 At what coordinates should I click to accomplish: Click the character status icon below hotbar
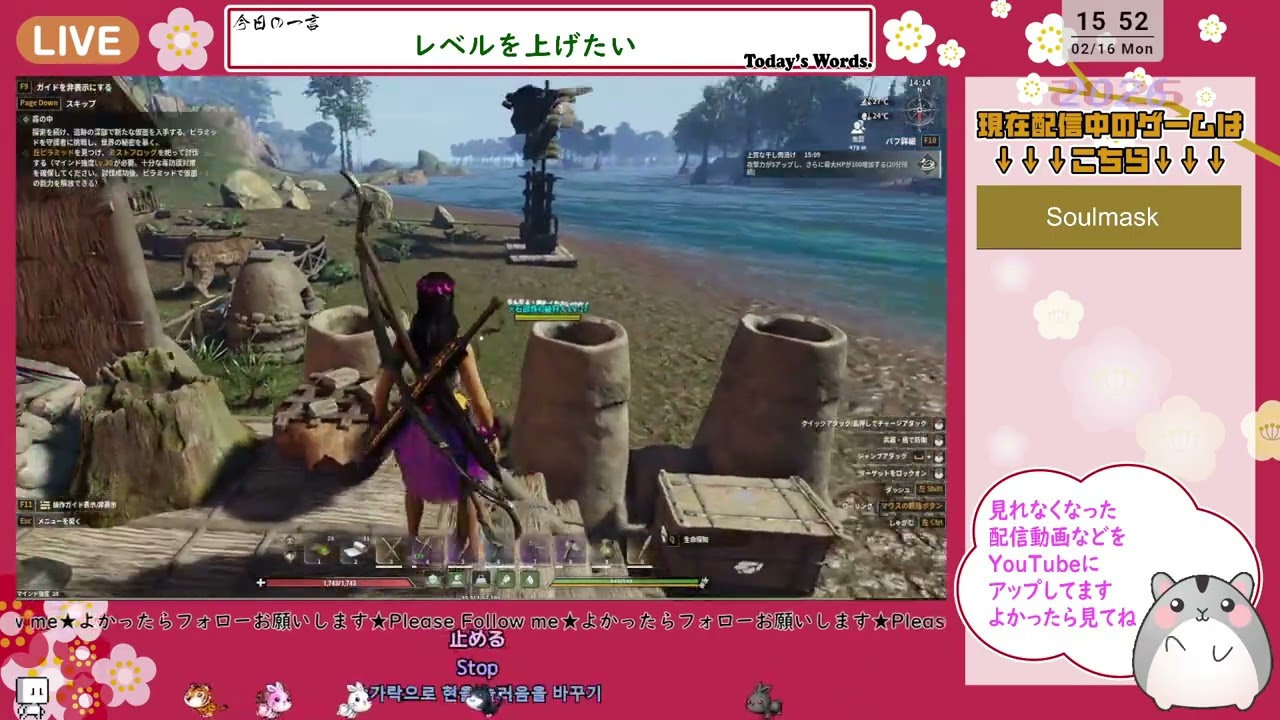(457, 579)
